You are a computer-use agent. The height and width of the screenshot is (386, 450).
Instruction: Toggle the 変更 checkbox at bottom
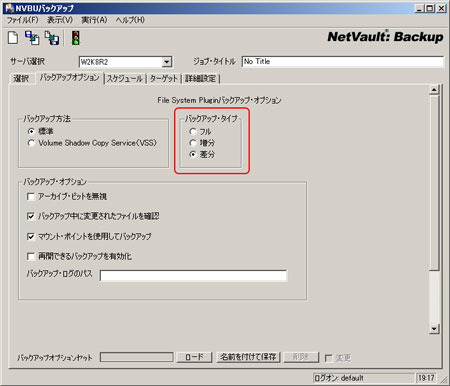coord(328,358)
